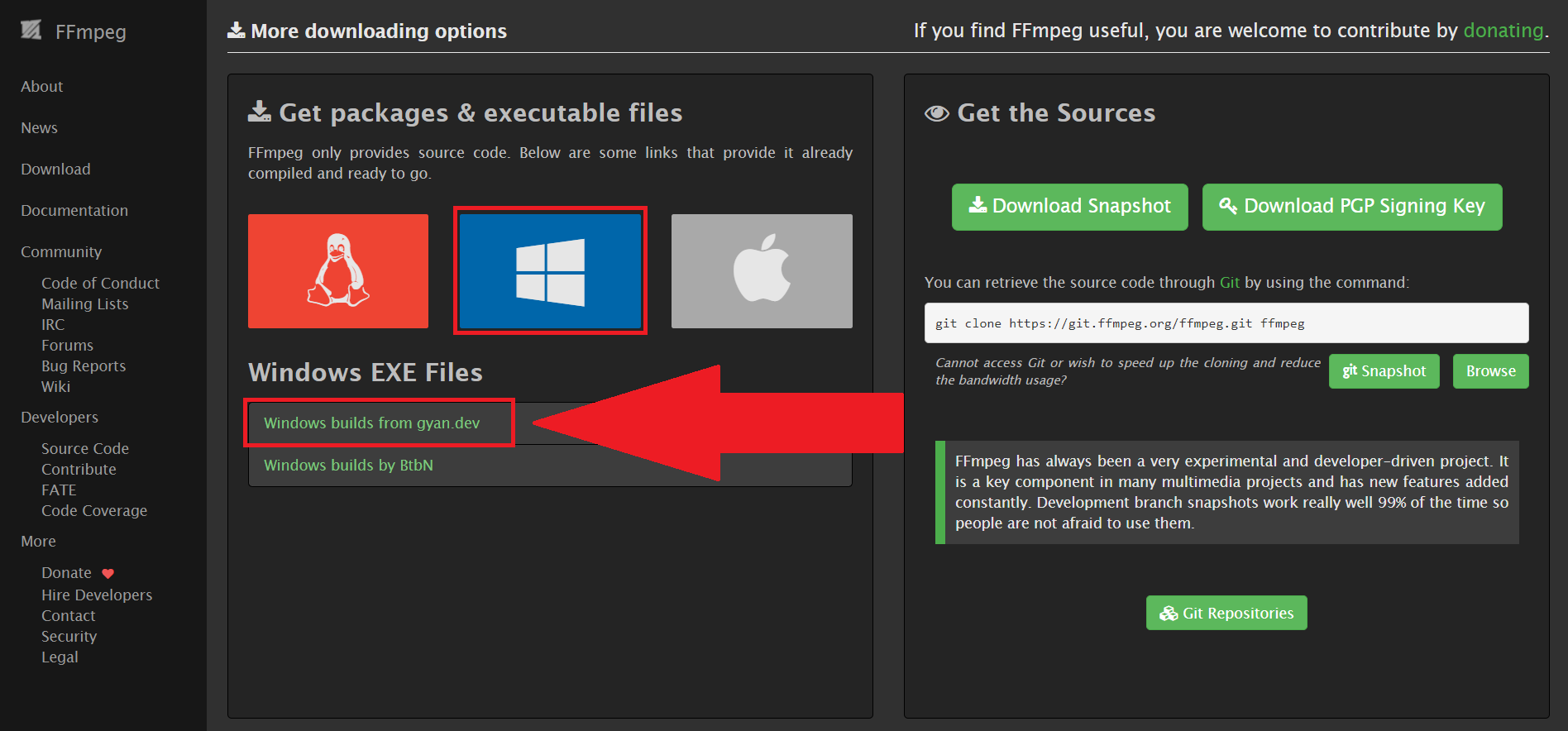Follow the Git link in source text
Screen dimensions: 1568x731
pos(1230,283)
